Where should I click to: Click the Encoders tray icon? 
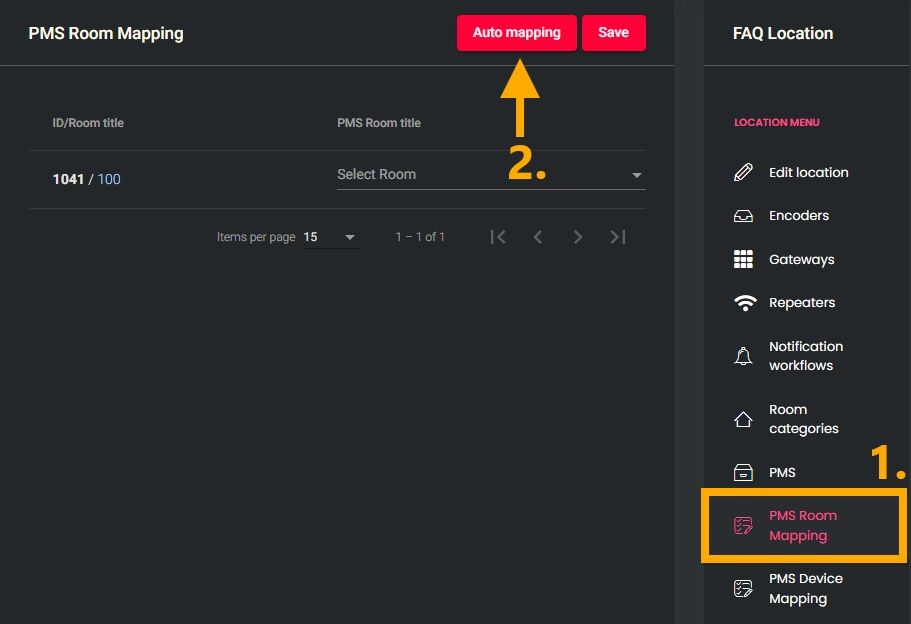click(x=743, y=216)
